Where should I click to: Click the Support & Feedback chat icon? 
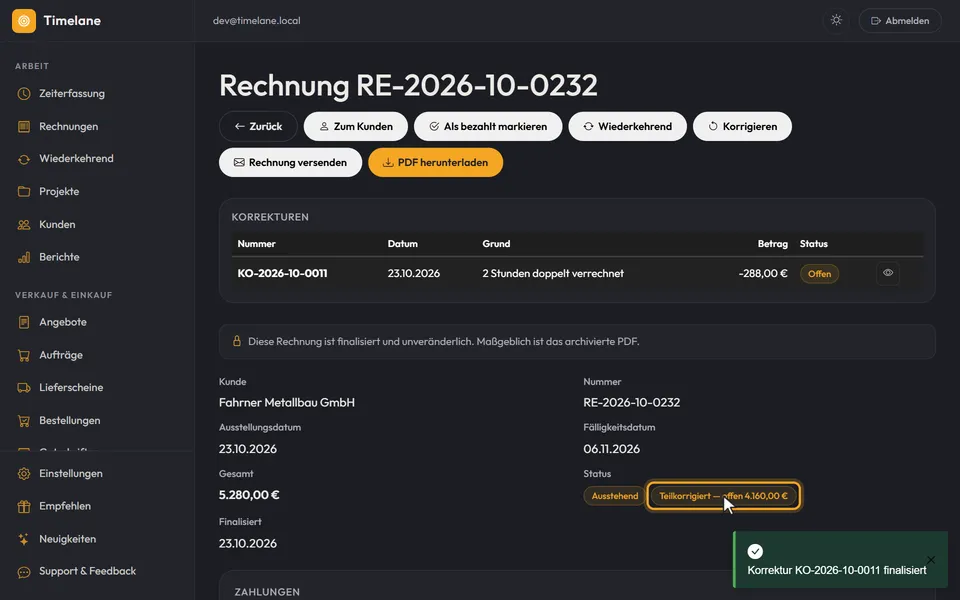click(x=24, y=572)
